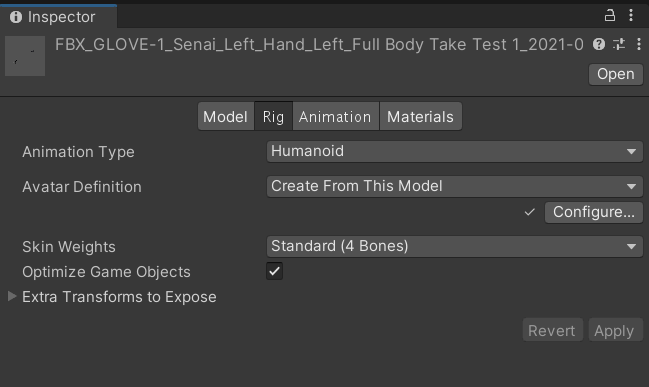Switch to the Materials tab
This screenshot has width=649, height=387.
tap(421, 117)
